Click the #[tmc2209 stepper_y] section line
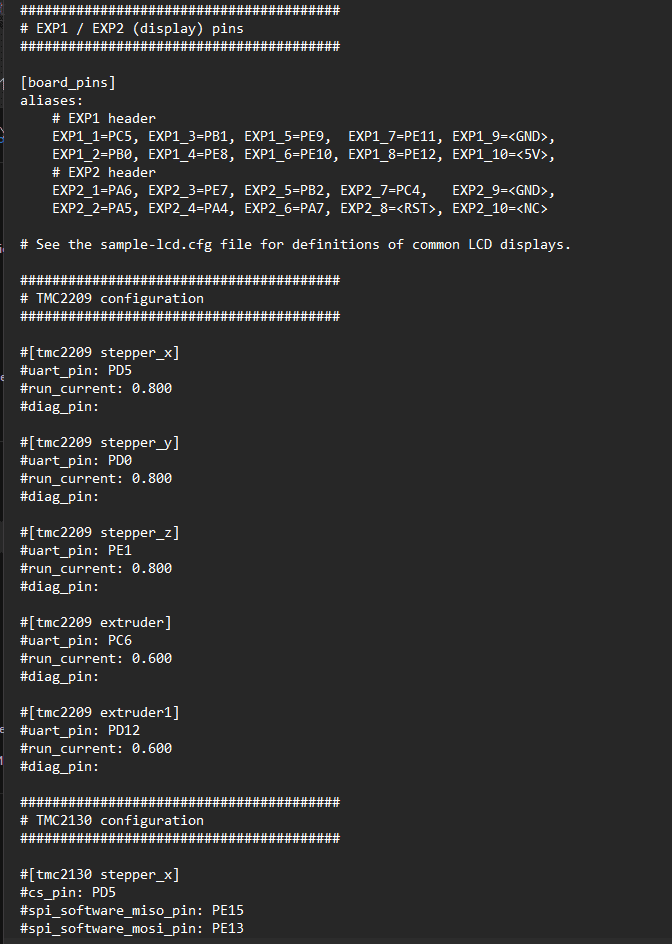Image resolution: width=672 pixels, height=944 pixels. pyautogui.click(x=100, y=442)
